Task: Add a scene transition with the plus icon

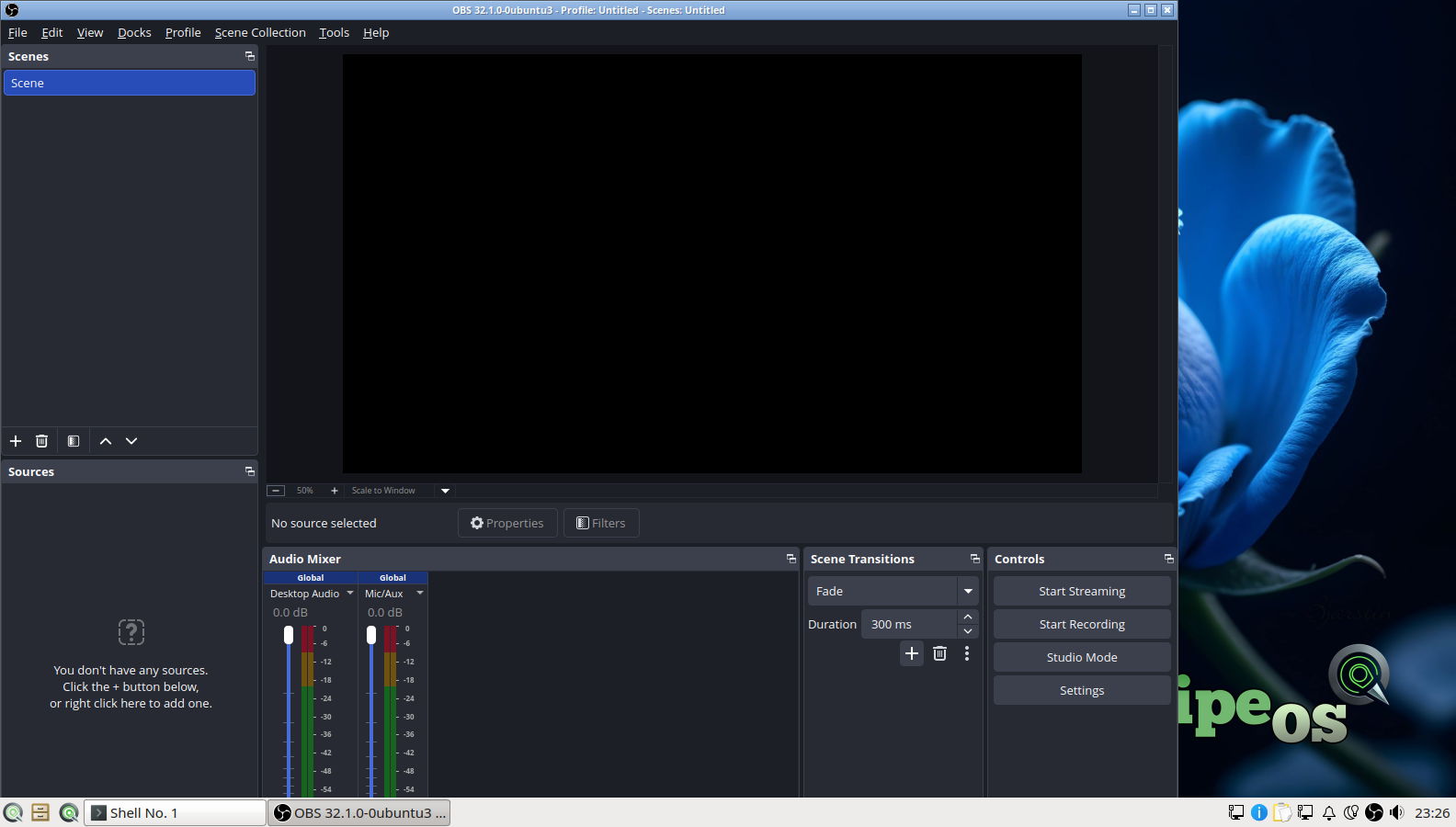Action: (x=912, y=653)
